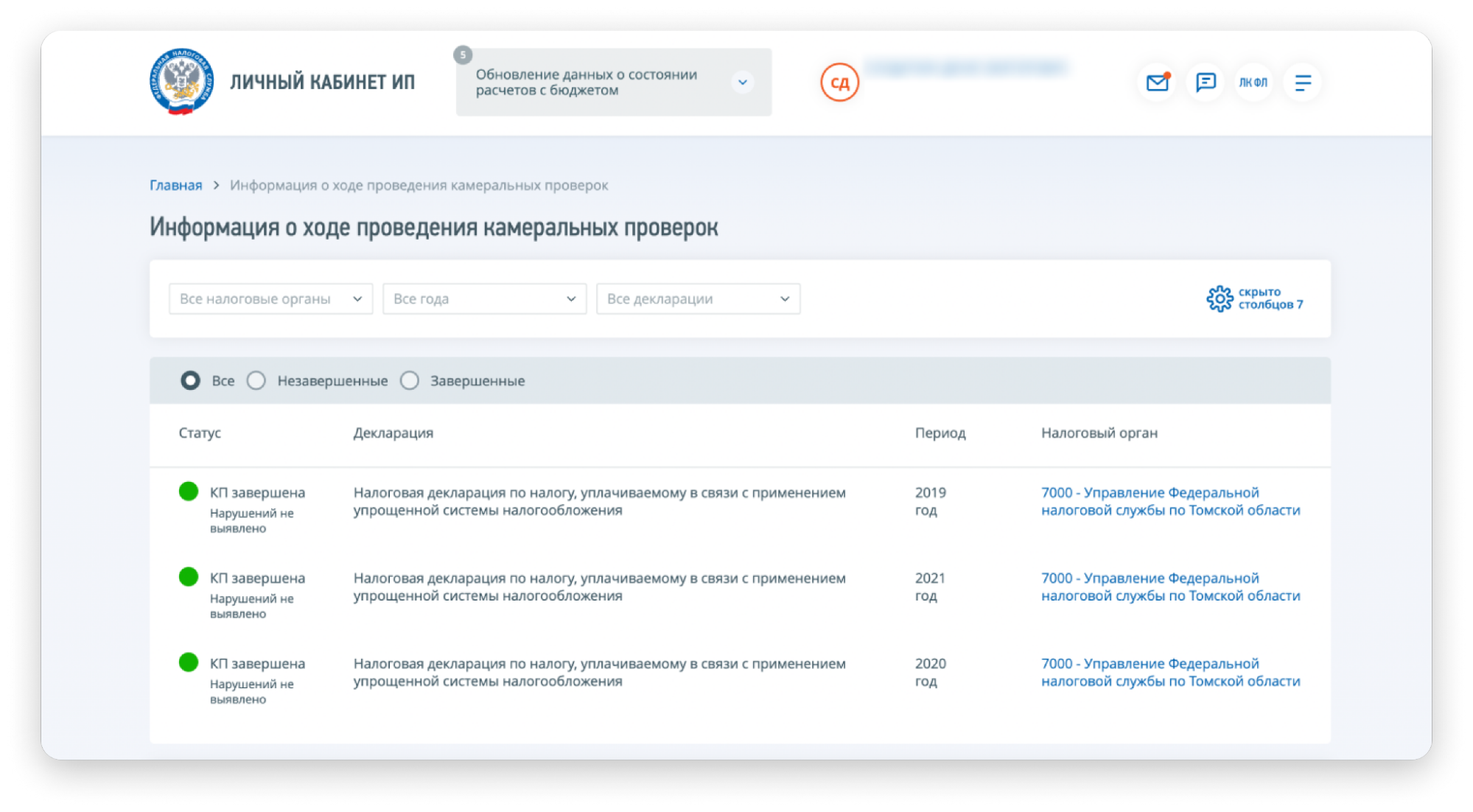Click скрыто столбцов 7 link

click(x=1270, y=298)
